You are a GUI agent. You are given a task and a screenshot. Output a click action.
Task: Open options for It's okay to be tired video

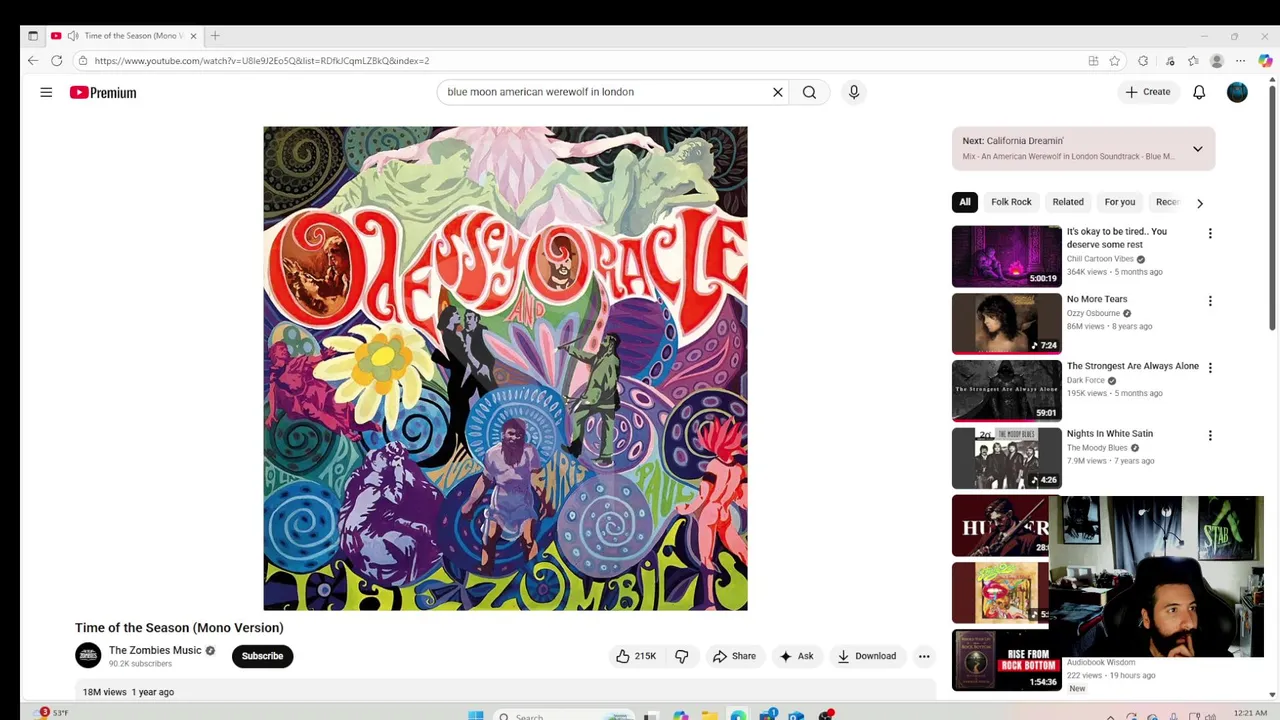[x=1210, y=233]
